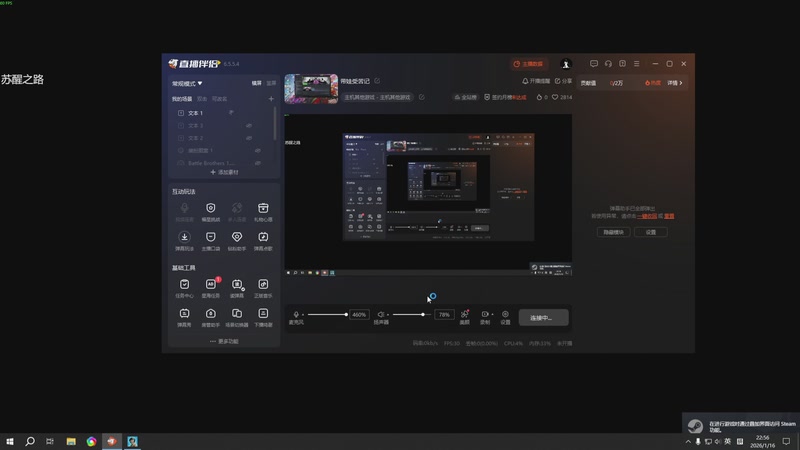Viewport: 800px width, 450px height.
Task: Click the 开播提醒 bell notification
Action: [536, 81]
